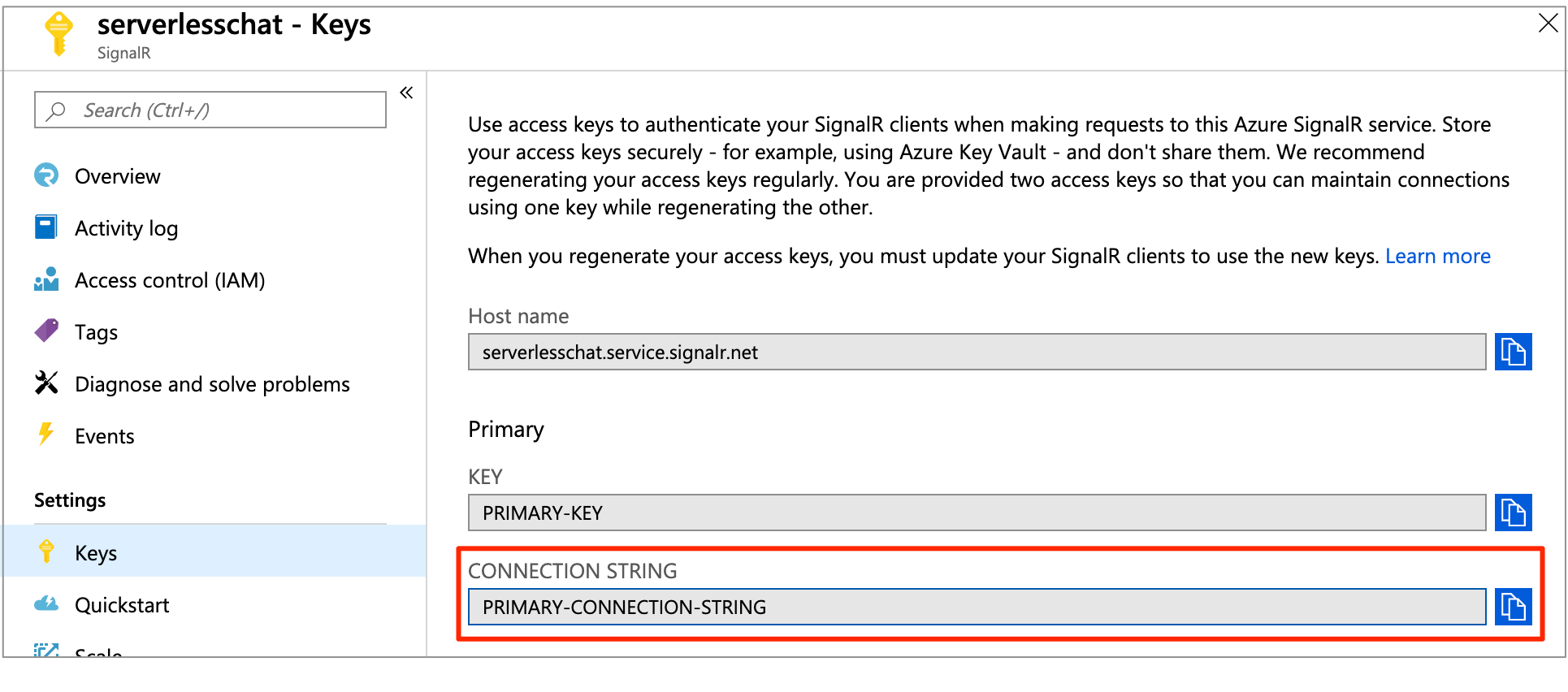Copy the Host name value

1513,351
